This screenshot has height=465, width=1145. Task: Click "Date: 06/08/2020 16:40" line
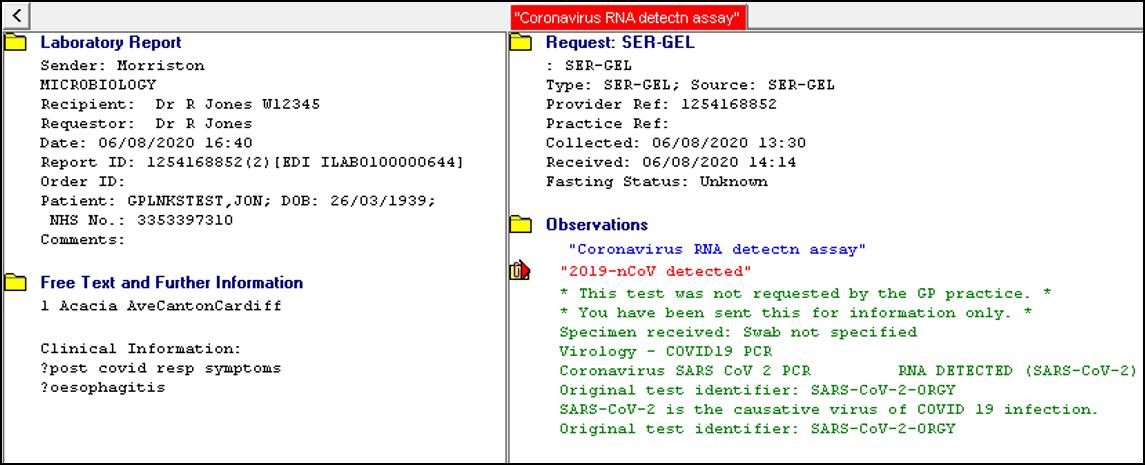(146, 142)
